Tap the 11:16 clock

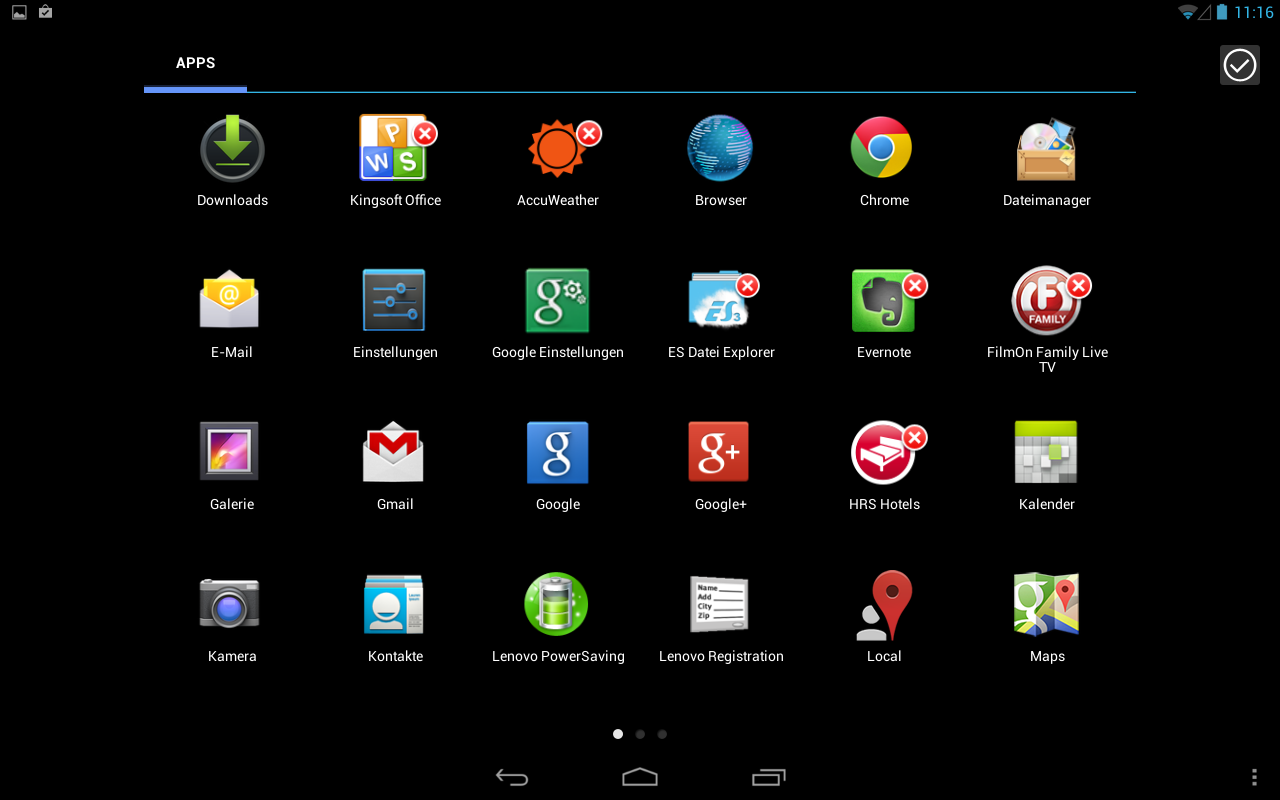tap(1254, 12)
